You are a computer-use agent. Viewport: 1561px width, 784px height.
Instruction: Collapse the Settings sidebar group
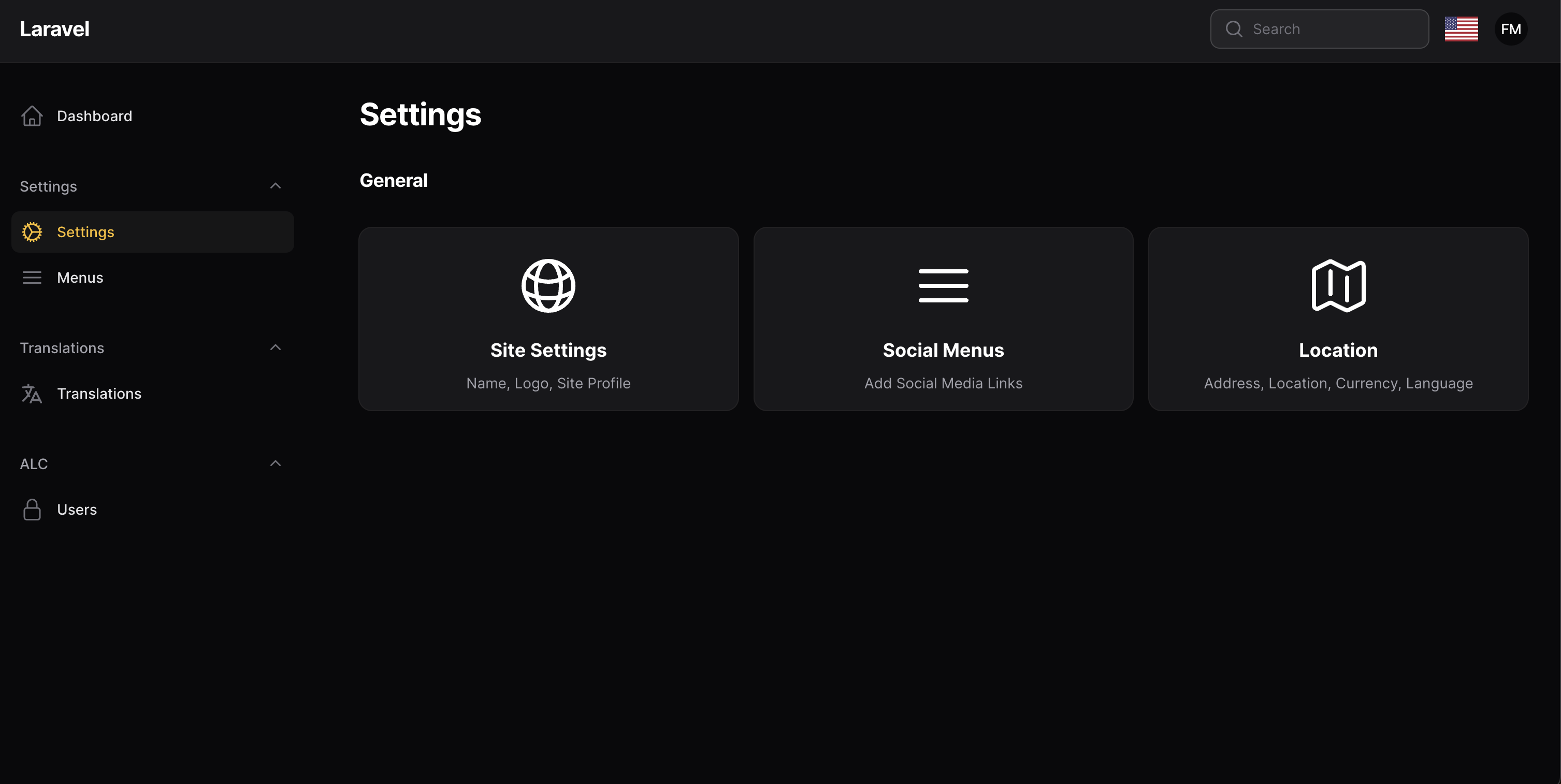click(x=275, y=186)
